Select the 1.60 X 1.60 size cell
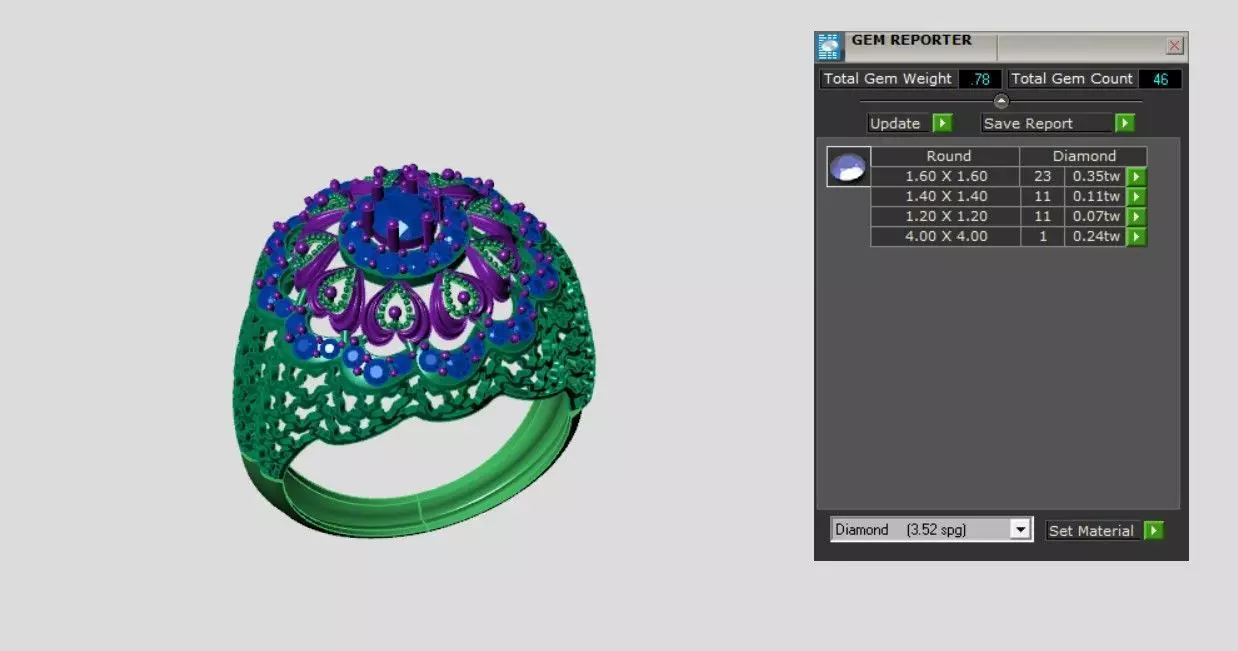Screen dimensions: 1238x651 945,177
